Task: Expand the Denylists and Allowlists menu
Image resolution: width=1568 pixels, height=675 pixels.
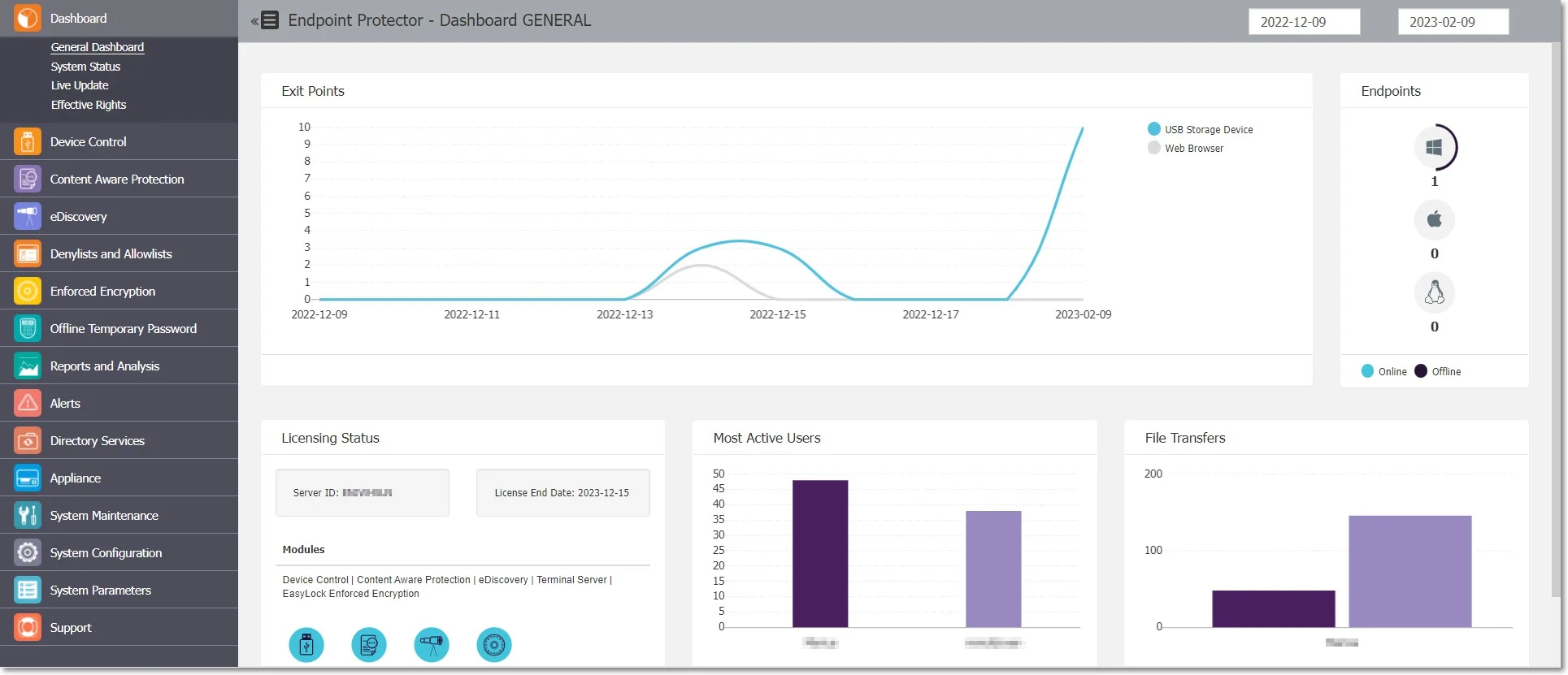Action: click(x=119, y=253)
